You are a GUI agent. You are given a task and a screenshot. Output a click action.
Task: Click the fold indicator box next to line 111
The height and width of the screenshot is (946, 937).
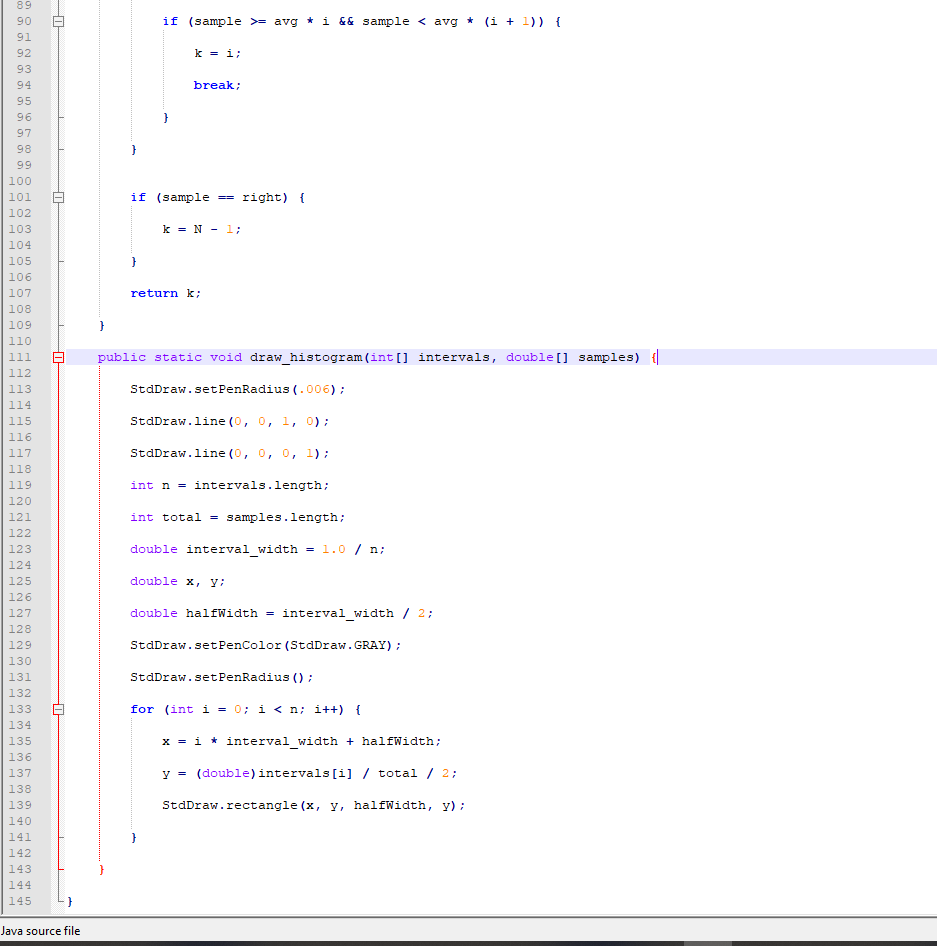(57, 357)
